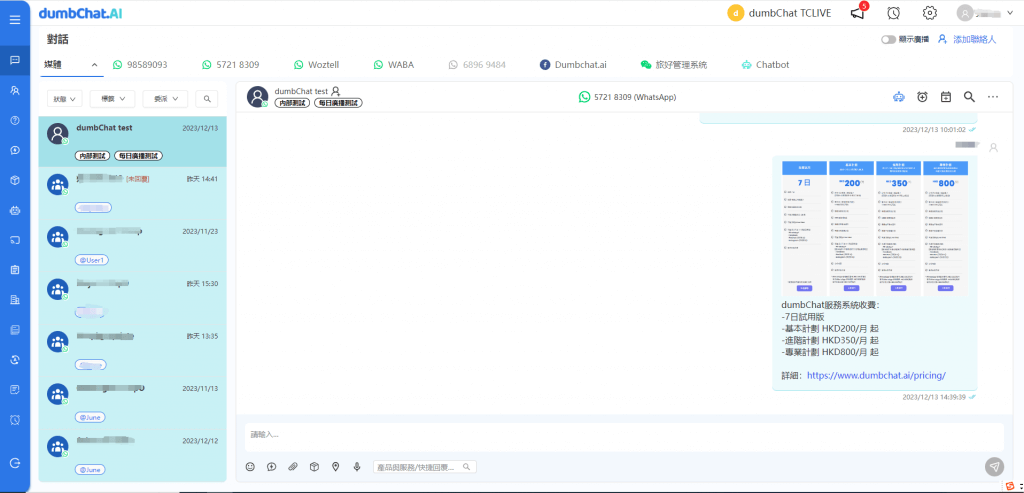Open the contacts sidebar icon
The width and height of the screenshot is (1024, 493).
(15, 90)
